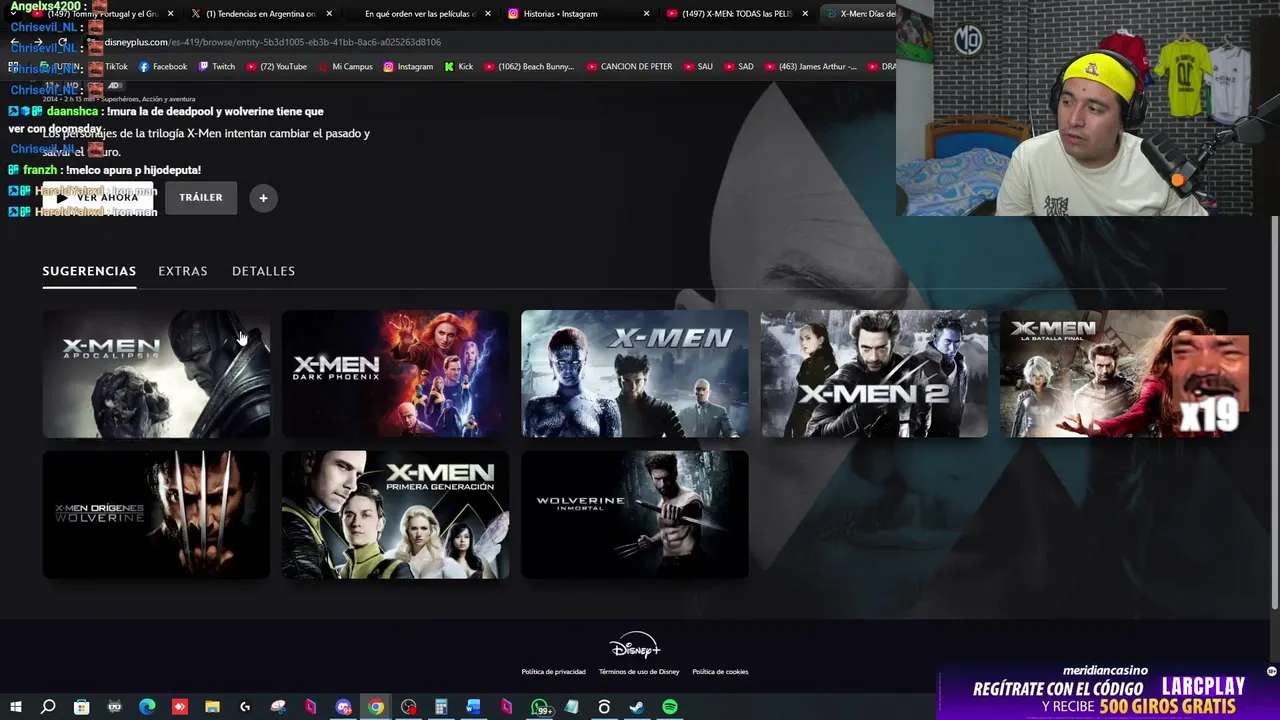Open the (72) YouTube bookmark
Image resolution: width=1280 pixels, height=720 pixels.
click(x=276, y=67)
